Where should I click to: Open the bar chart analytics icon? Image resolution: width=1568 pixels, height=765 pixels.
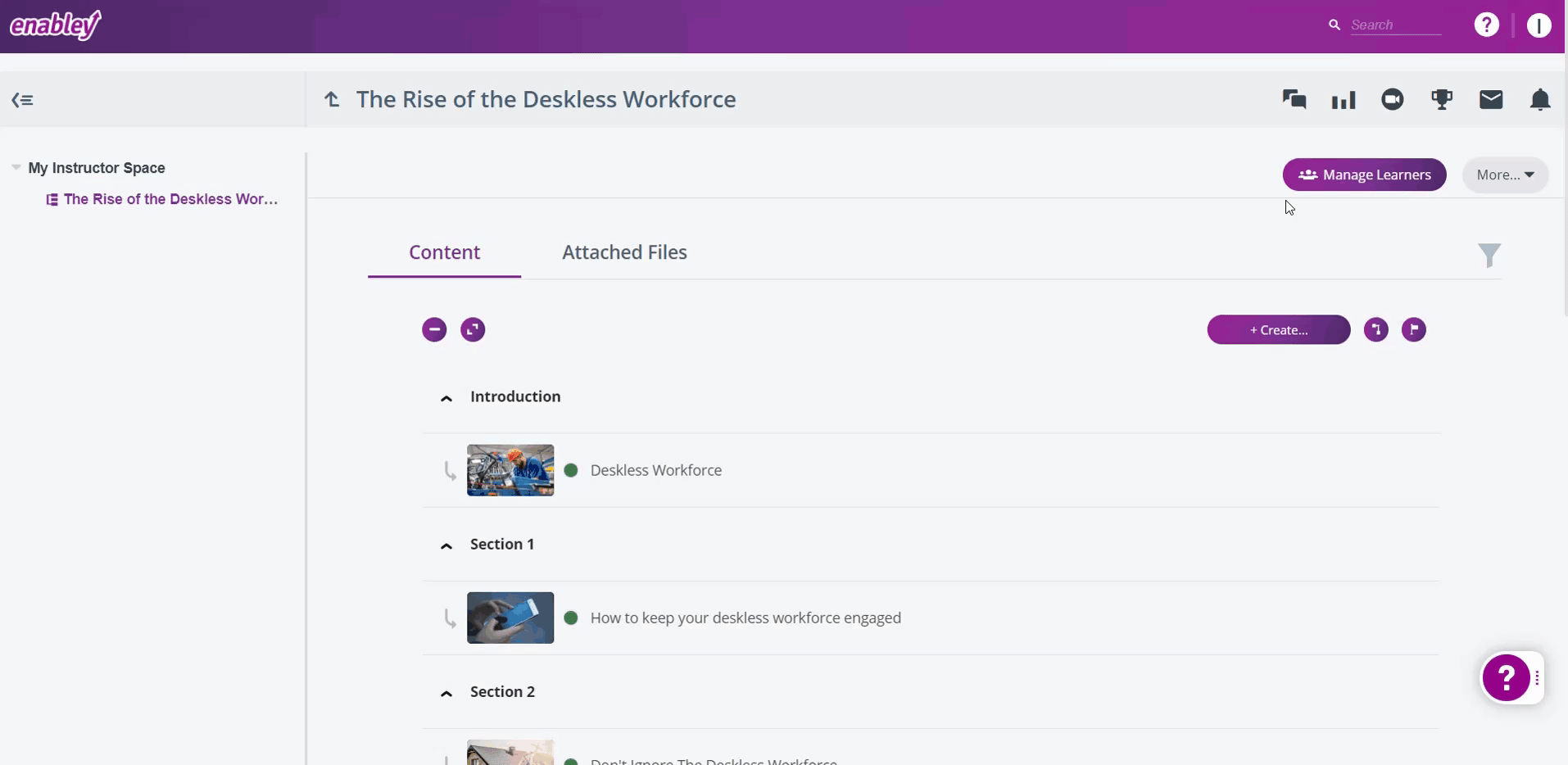click(1344, 100)
